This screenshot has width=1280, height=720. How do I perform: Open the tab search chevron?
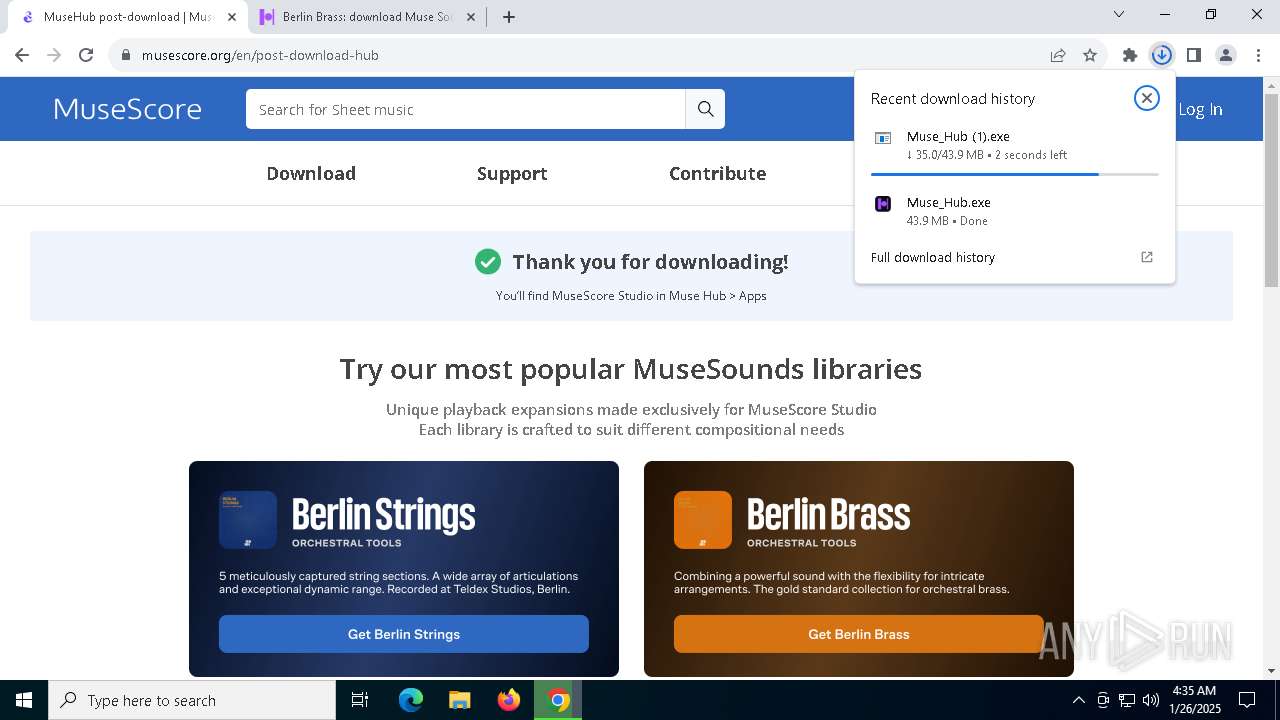(x=1119, y=14)
